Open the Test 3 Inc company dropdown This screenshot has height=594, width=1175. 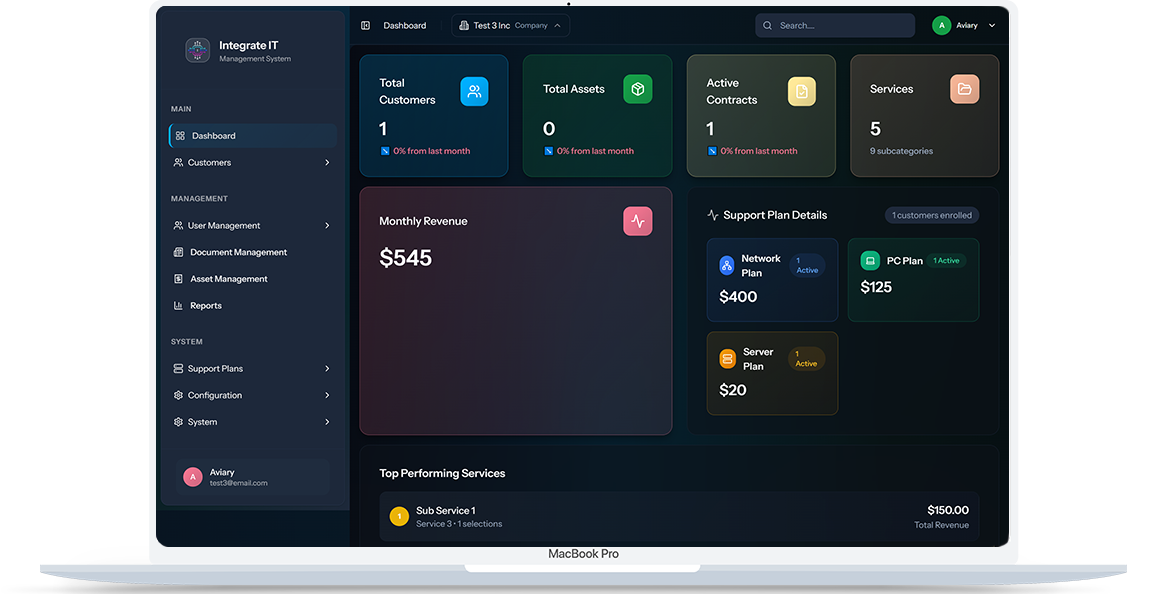click(x=511, y=26)
